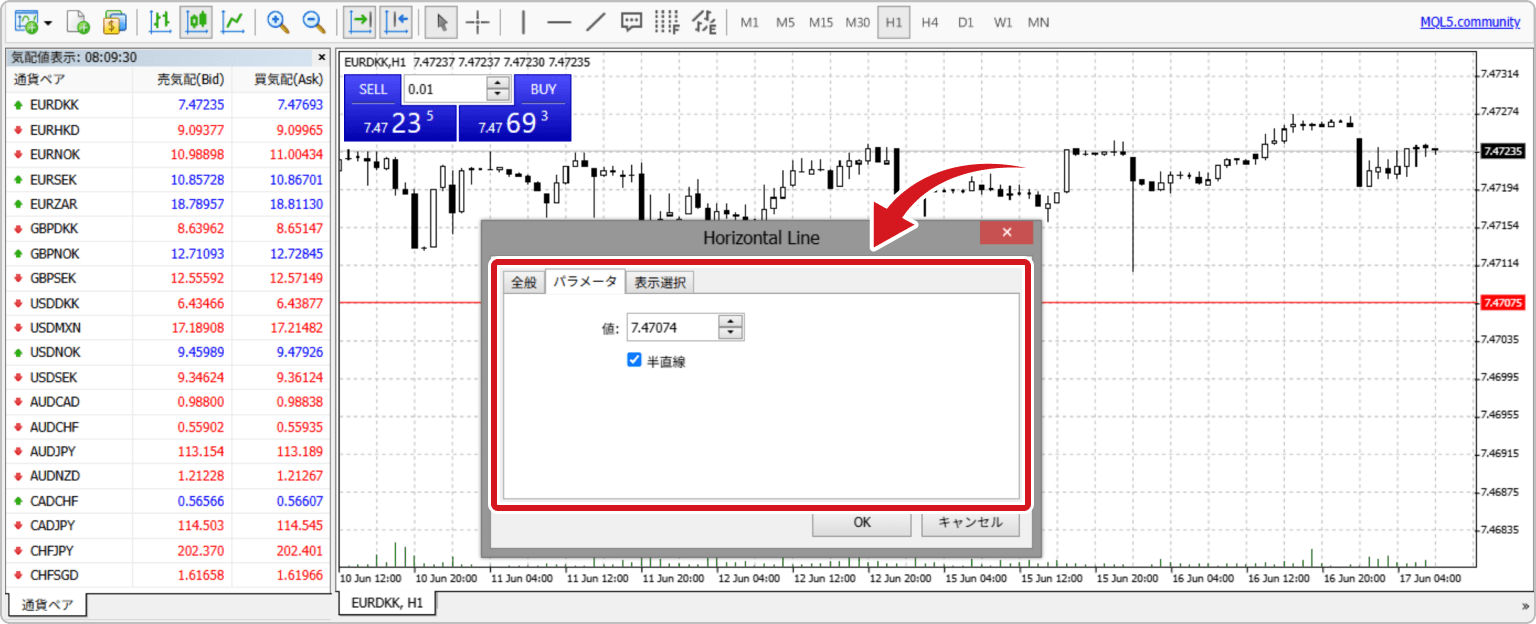
Task: Click the SELL one-click trading button
Action: [x=373, y=89]
